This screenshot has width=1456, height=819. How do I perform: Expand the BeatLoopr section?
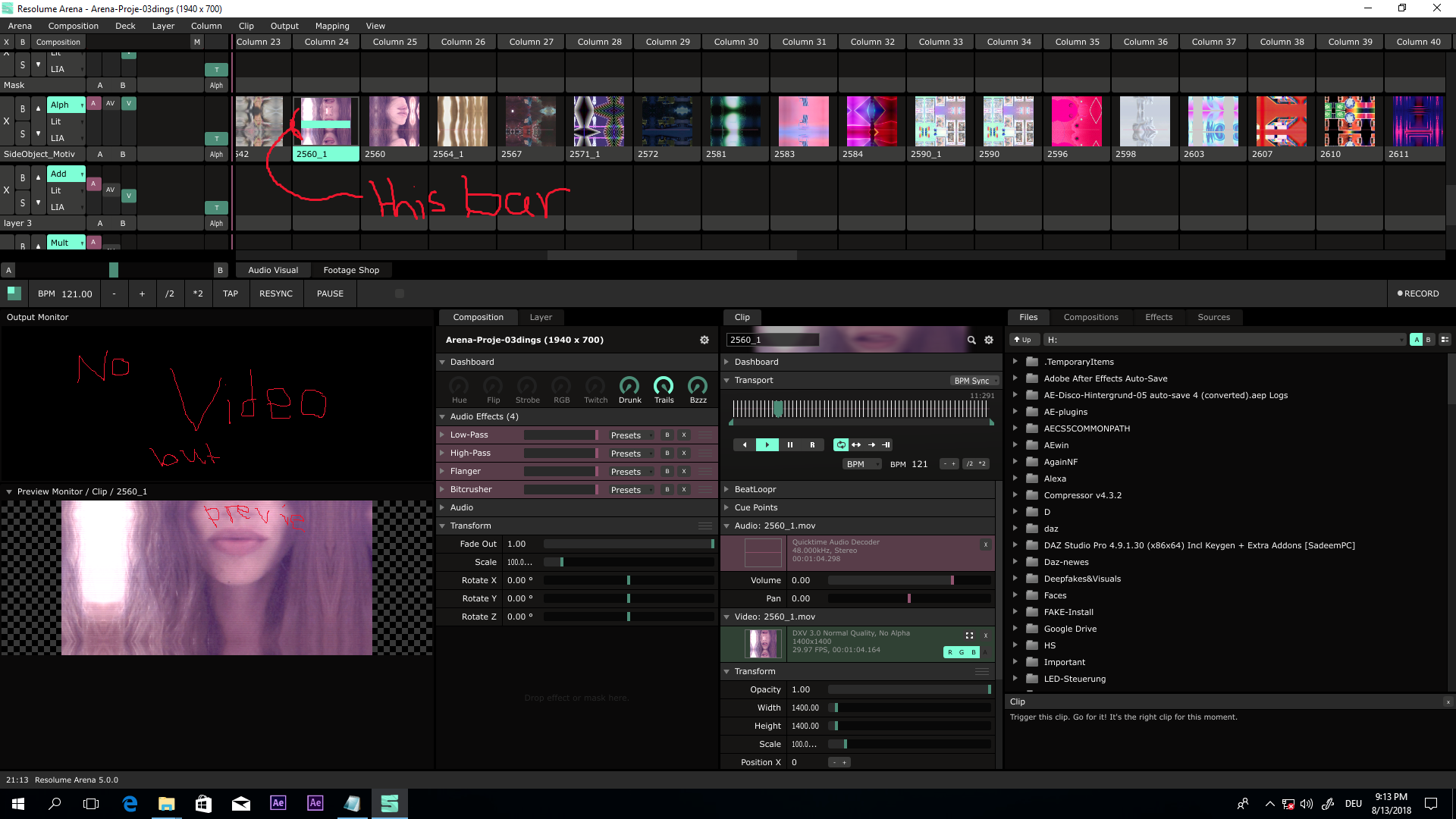click(x=726, y=490)
